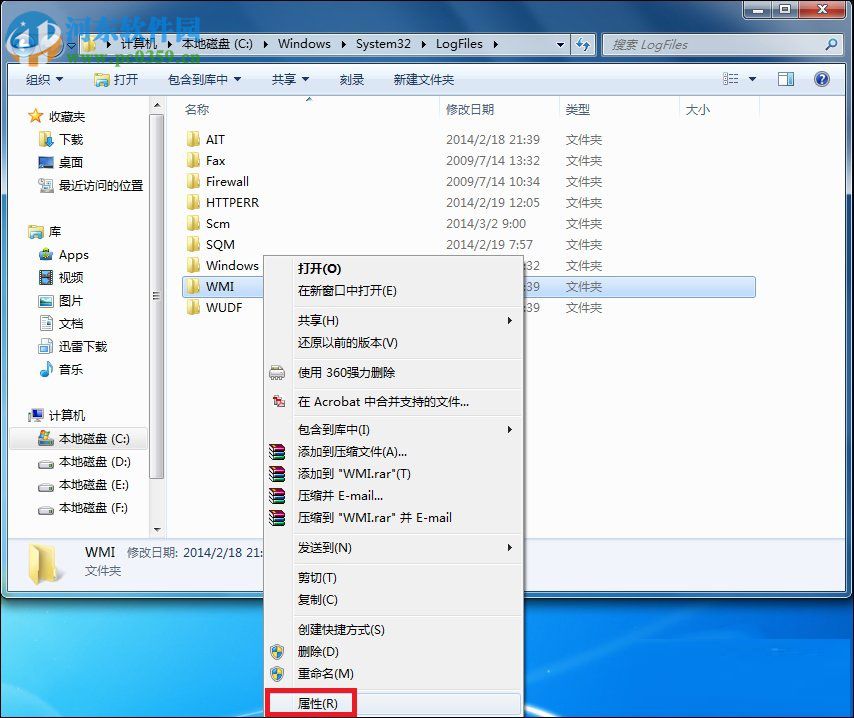This screenshot has height=718, width=854.
Task: Toggle the preview pane icon
Action: (x=786, y=78)
